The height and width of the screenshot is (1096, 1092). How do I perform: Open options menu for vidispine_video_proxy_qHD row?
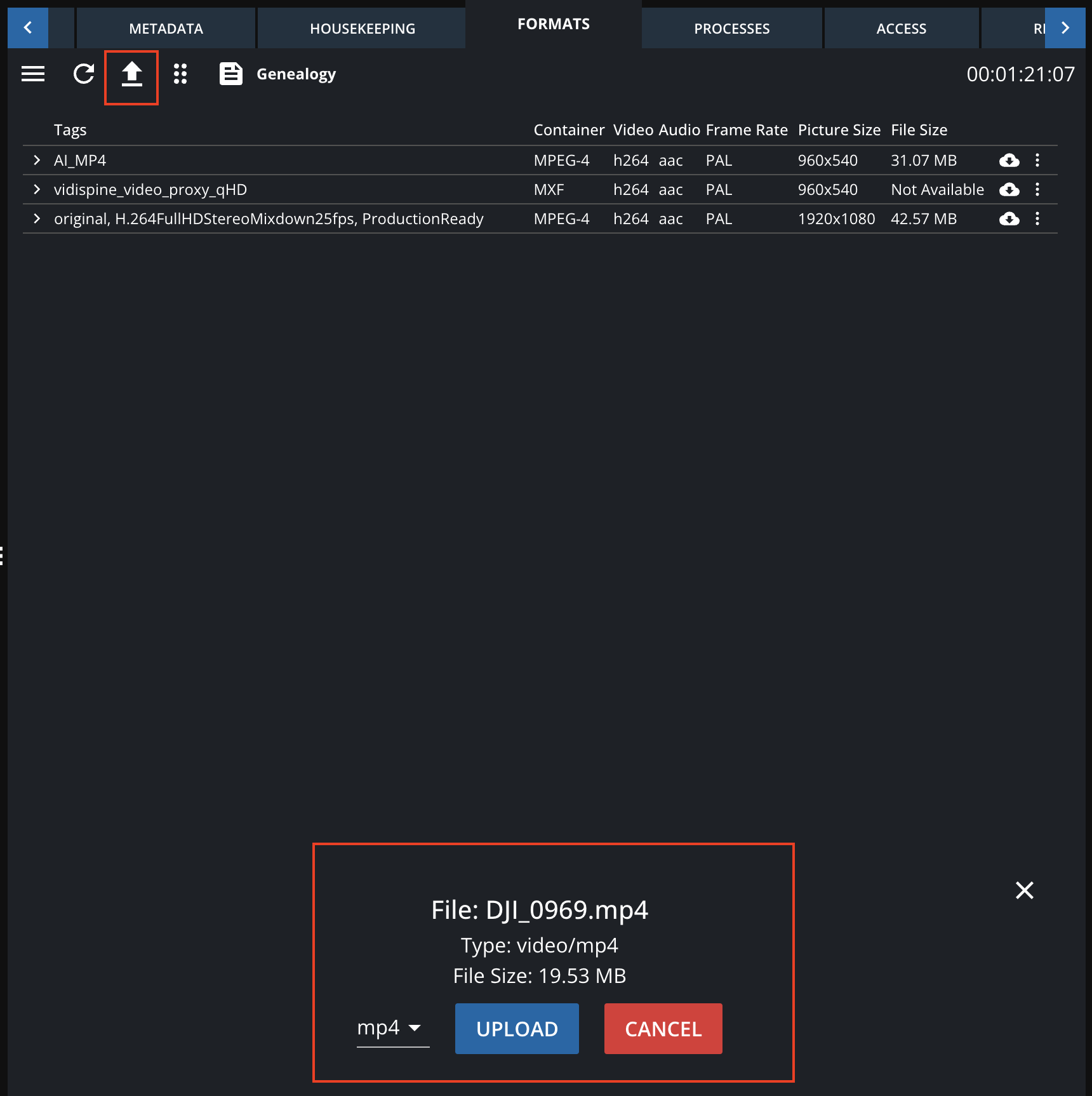pos(1038,189)
